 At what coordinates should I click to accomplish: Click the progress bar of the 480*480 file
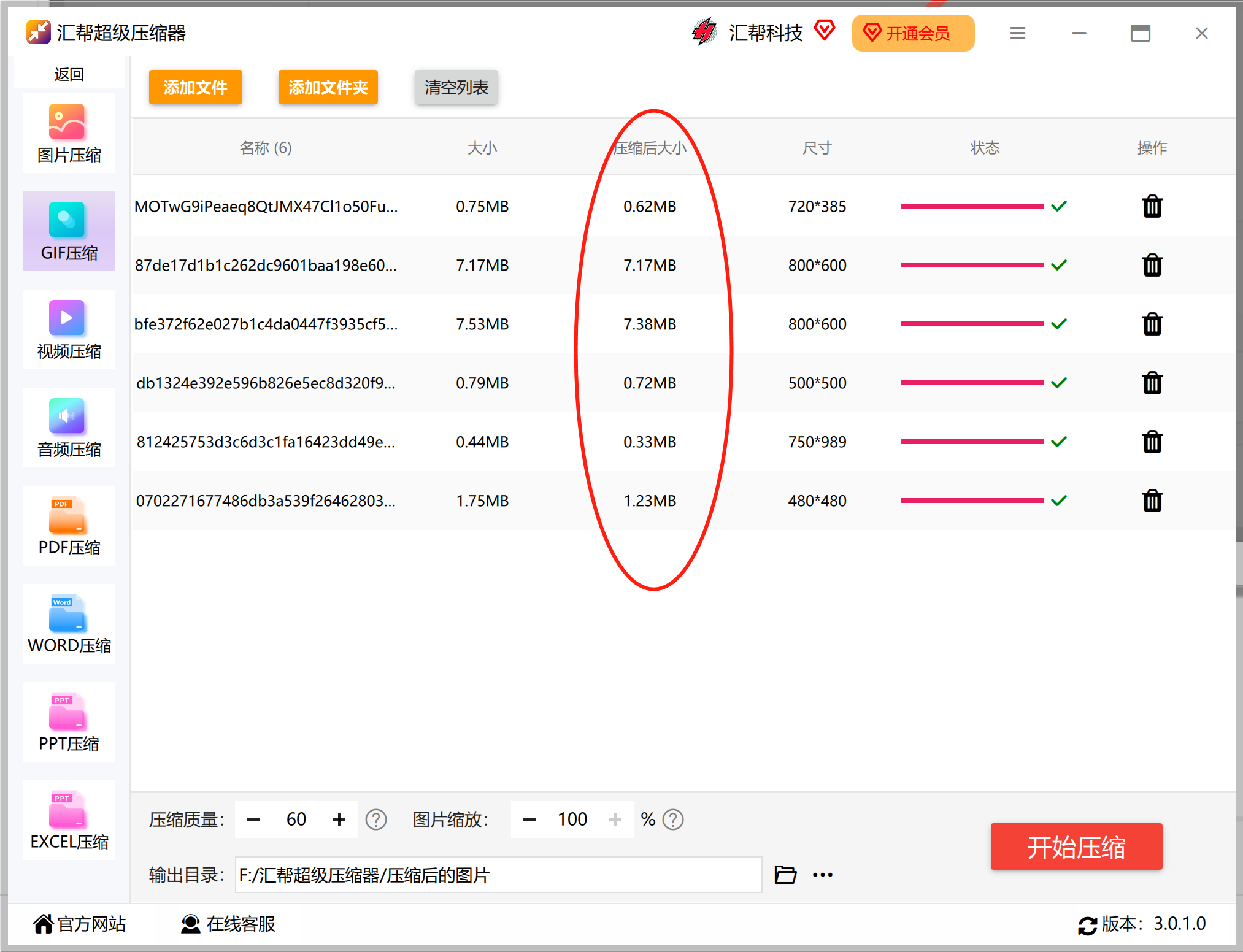coord(972,501)
